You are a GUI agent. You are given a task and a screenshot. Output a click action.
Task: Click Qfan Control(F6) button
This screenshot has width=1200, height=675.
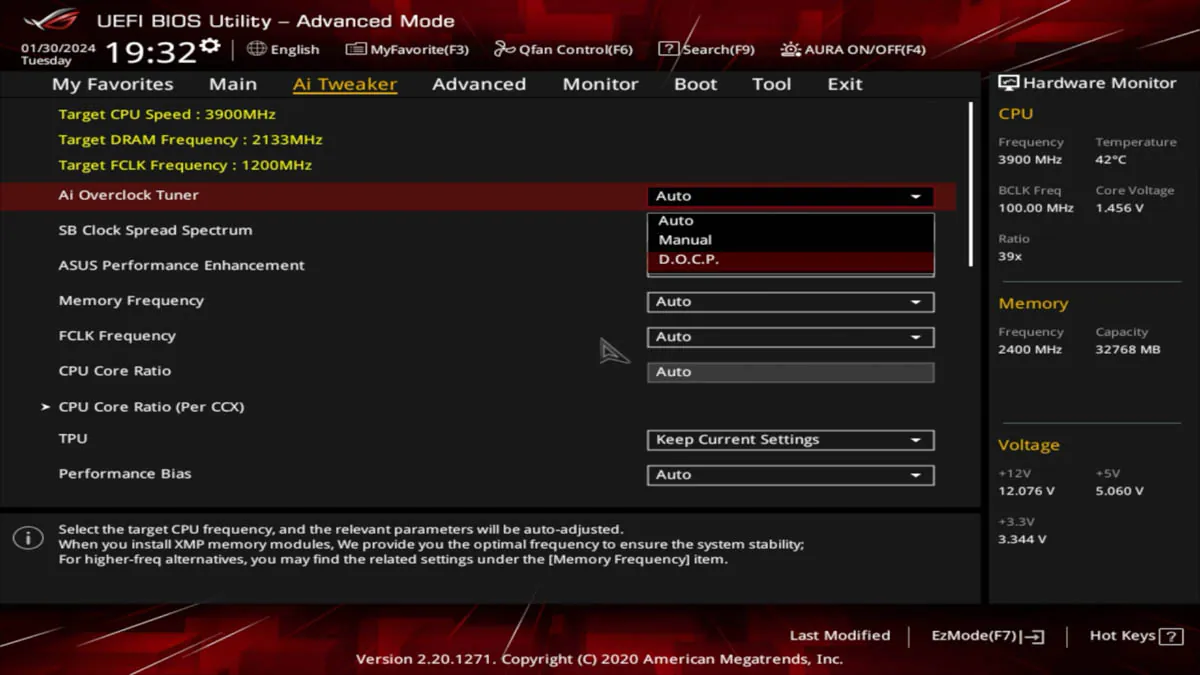(564, 49)
